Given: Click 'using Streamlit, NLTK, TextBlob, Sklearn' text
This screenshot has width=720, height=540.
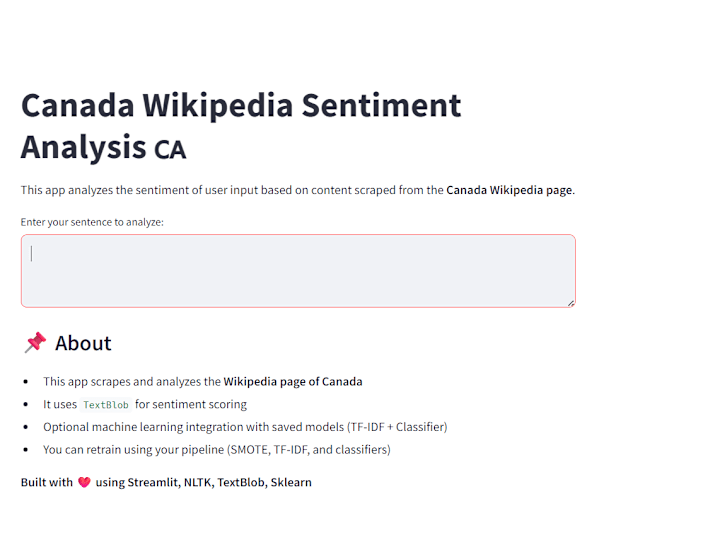Looking at the screenshot, I should tap(203, 482).
